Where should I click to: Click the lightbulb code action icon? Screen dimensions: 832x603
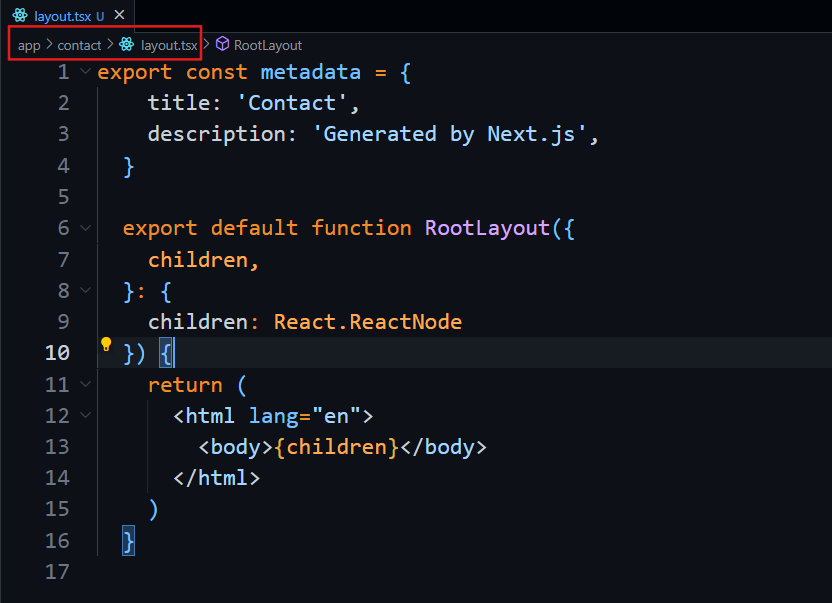(x=106, y=345)
